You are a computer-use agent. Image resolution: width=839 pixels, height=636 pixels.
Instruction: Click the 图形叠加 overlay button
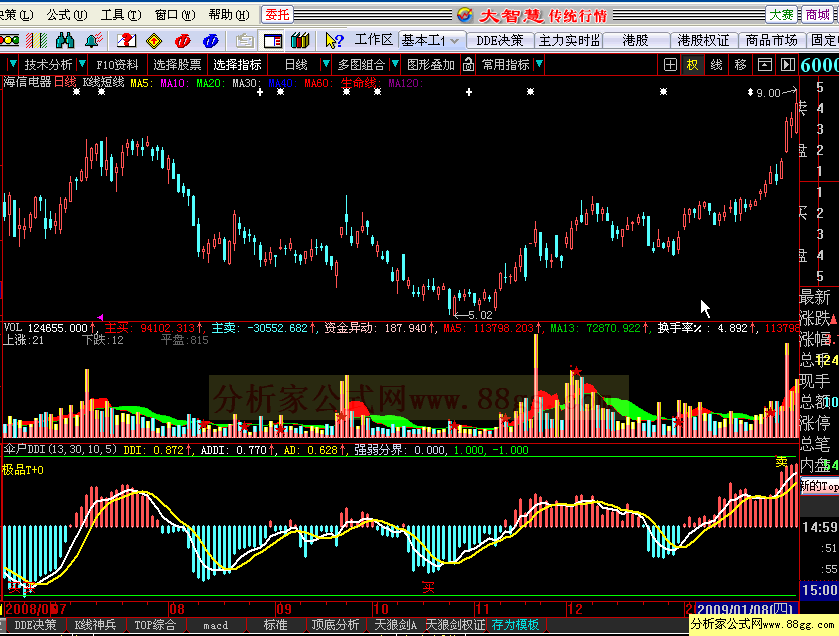[x=431, y=65]
